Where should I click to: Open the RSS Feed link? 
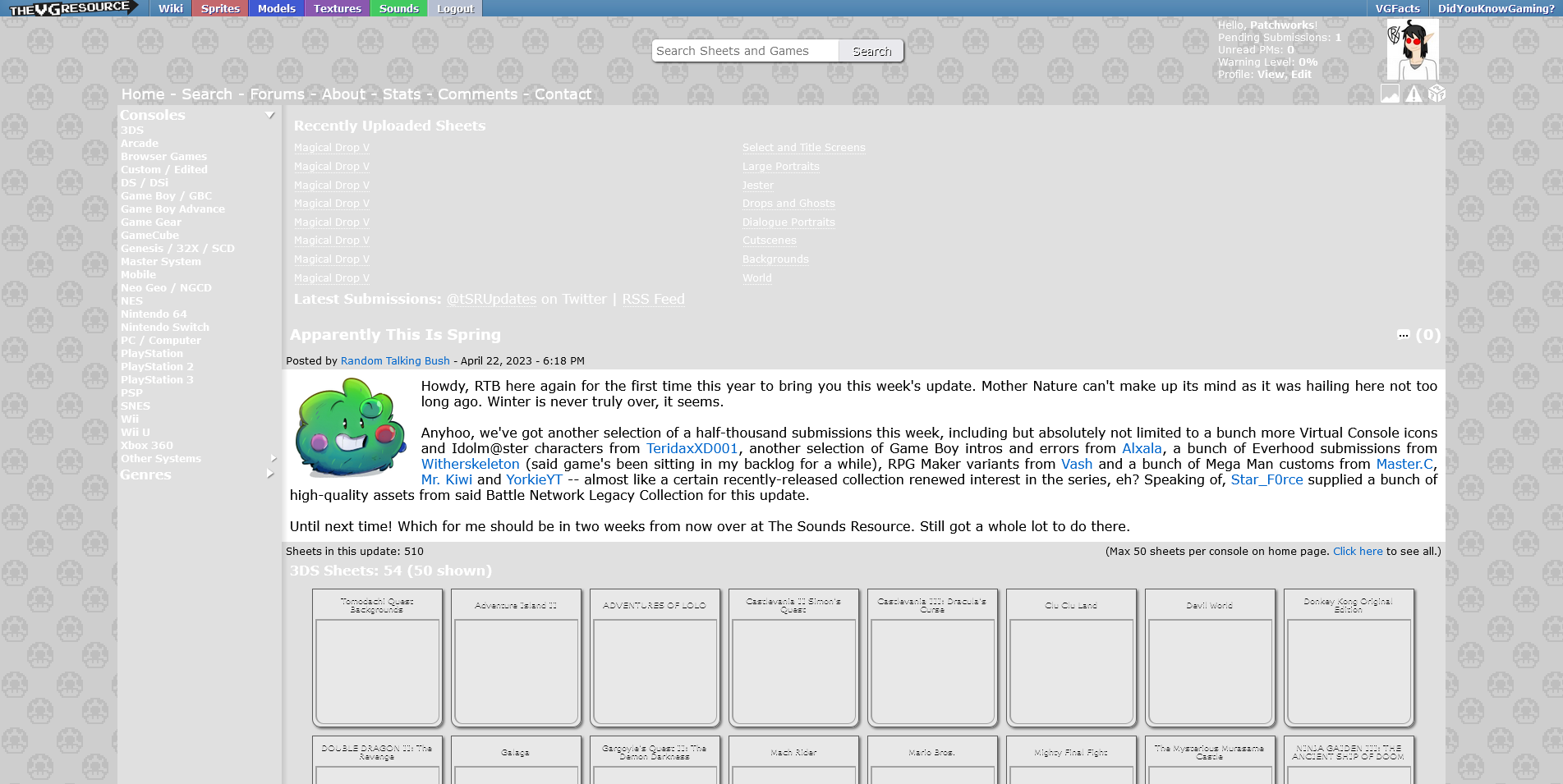[653, 300]
